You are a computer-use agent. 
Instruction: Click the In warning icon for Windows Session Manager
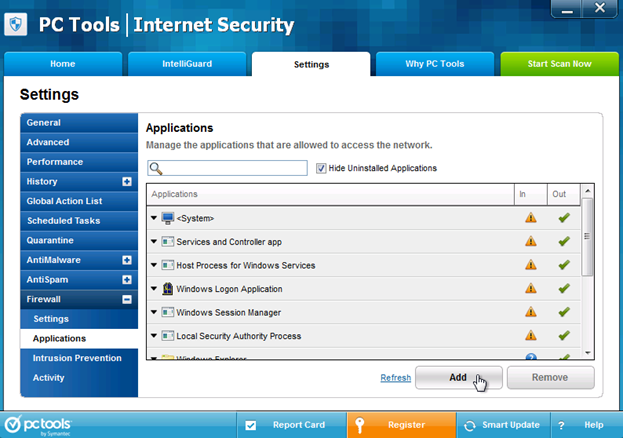pyautogui.click(x=531, y=312)
